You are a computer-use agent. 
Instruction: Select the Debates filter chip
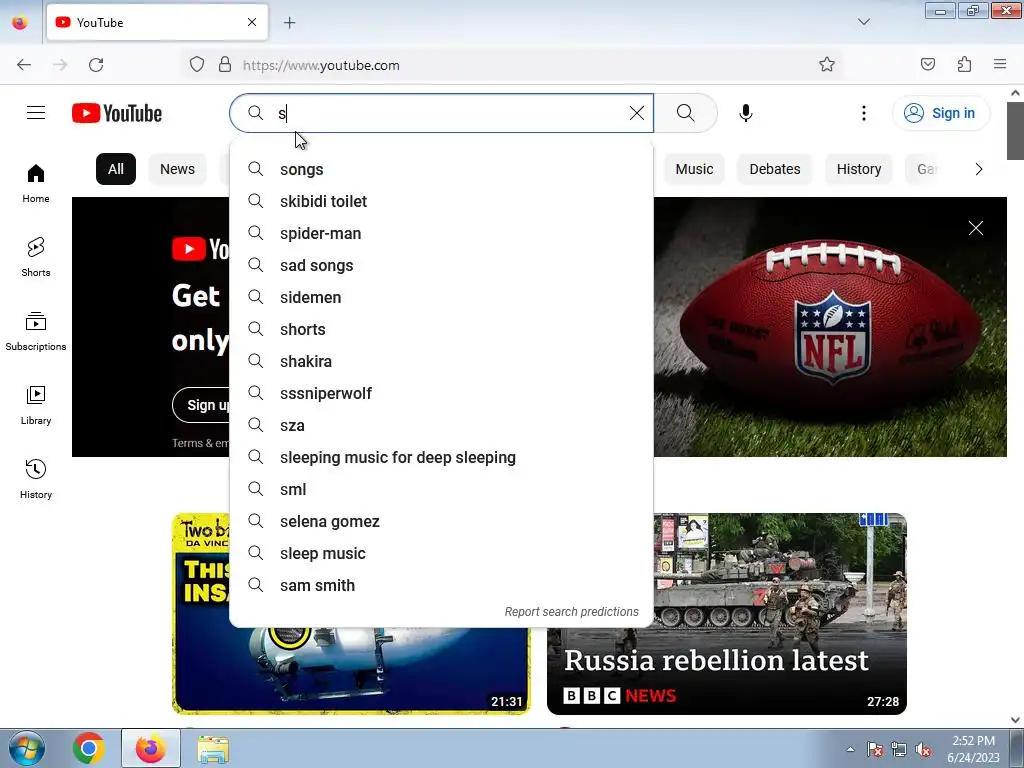point(775,169)
